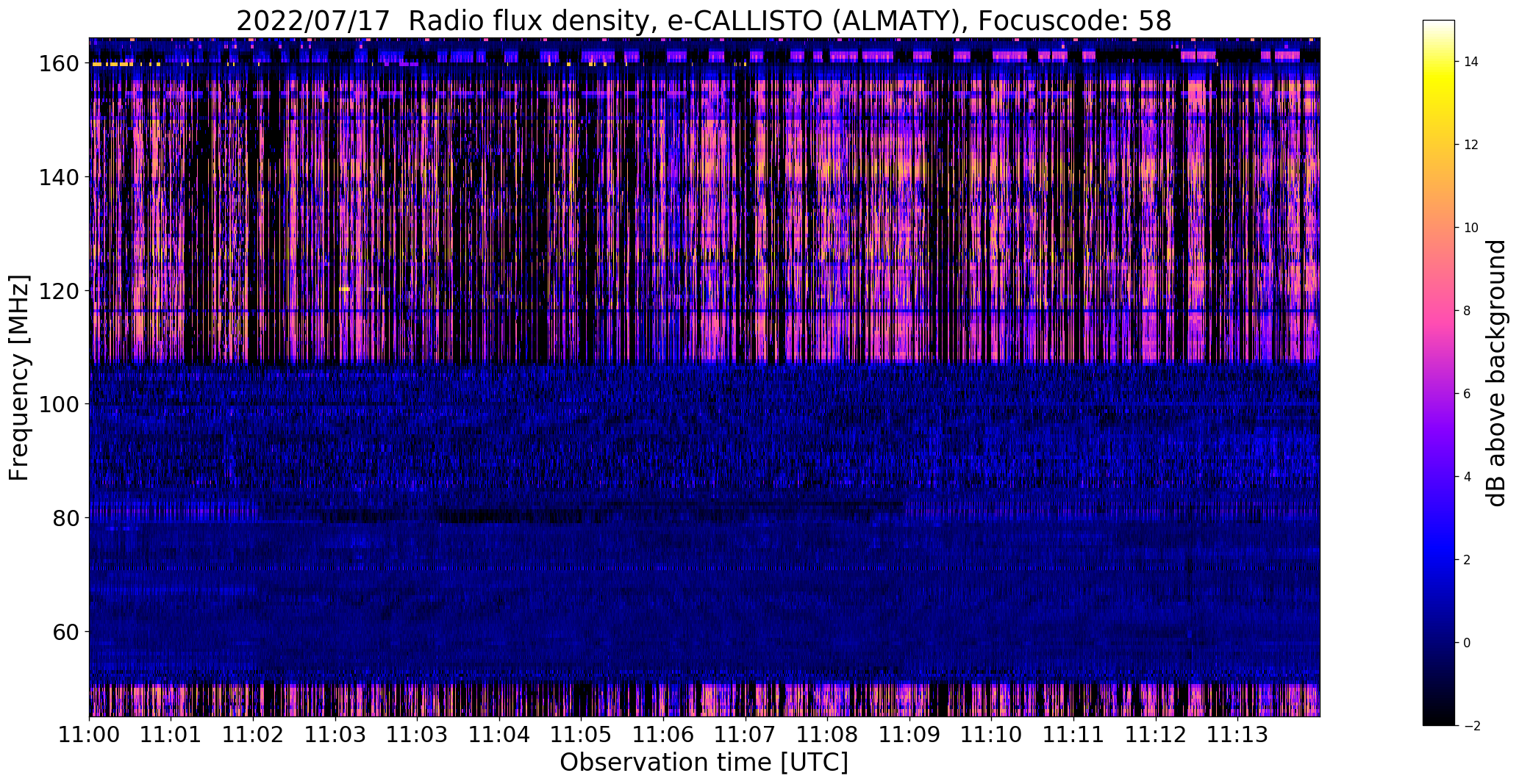Pick the colorbar tick label 4
1519x784 pixels.
tap(1468, 477)
